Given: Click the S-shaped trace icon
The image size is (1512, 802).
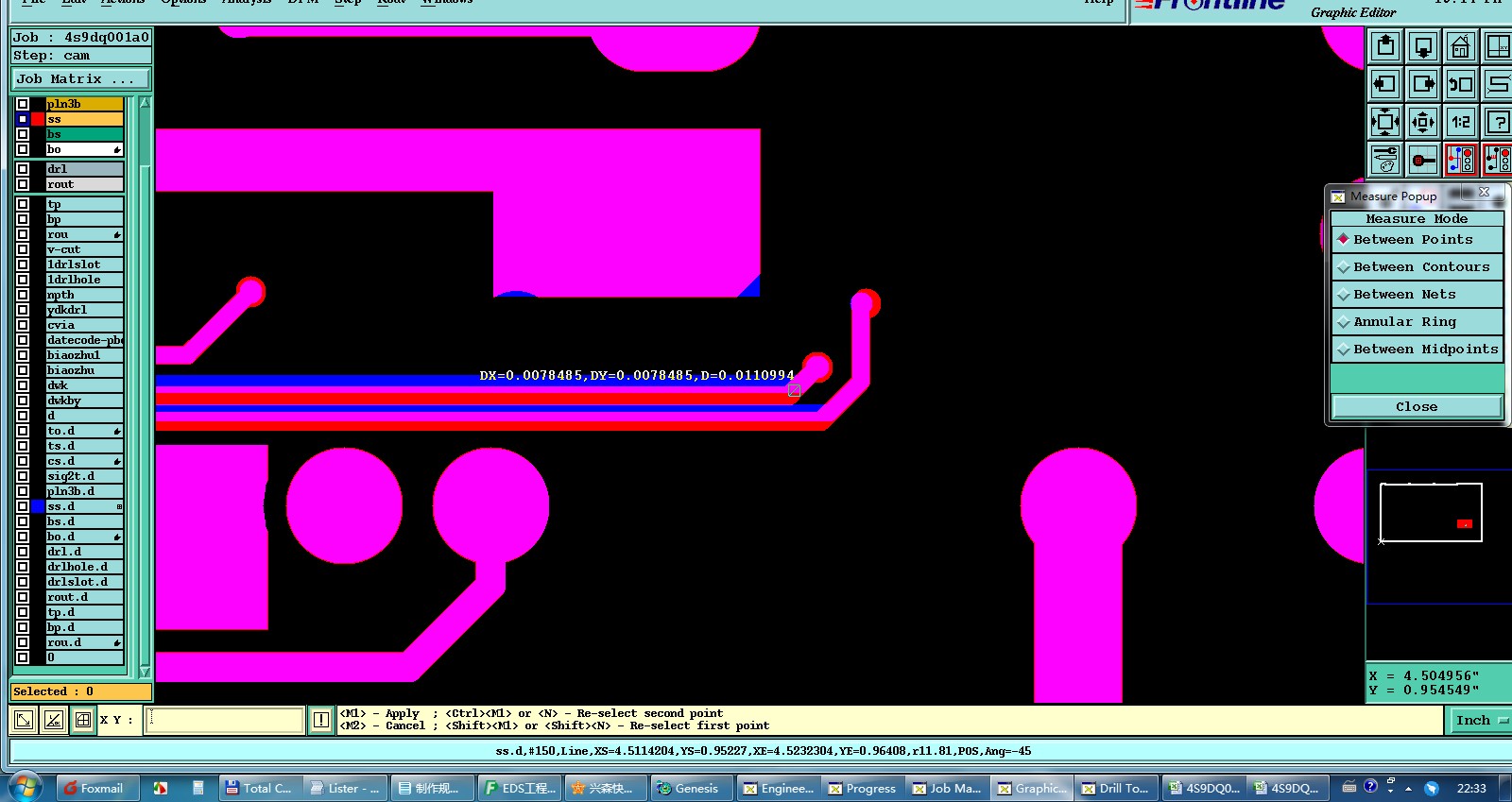Looking at the screenshot, I should [1498, 83].
